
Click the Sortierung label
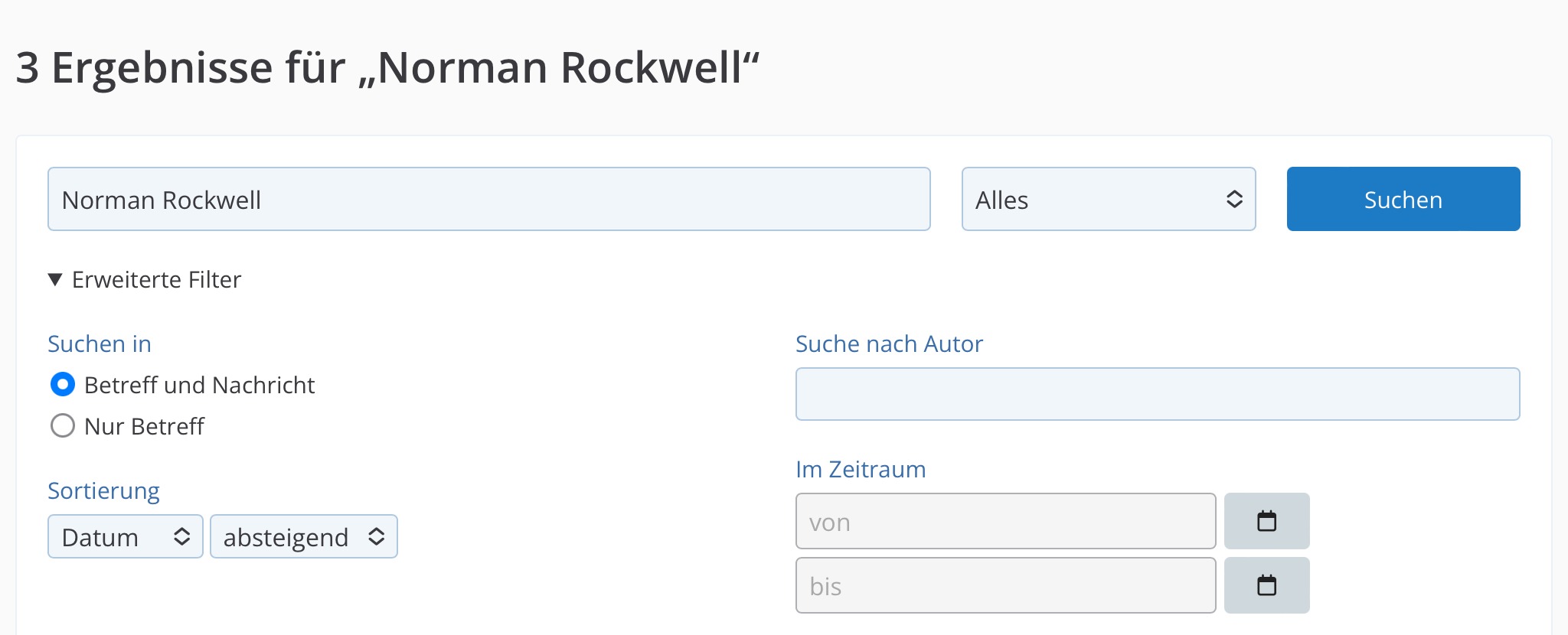103,490
